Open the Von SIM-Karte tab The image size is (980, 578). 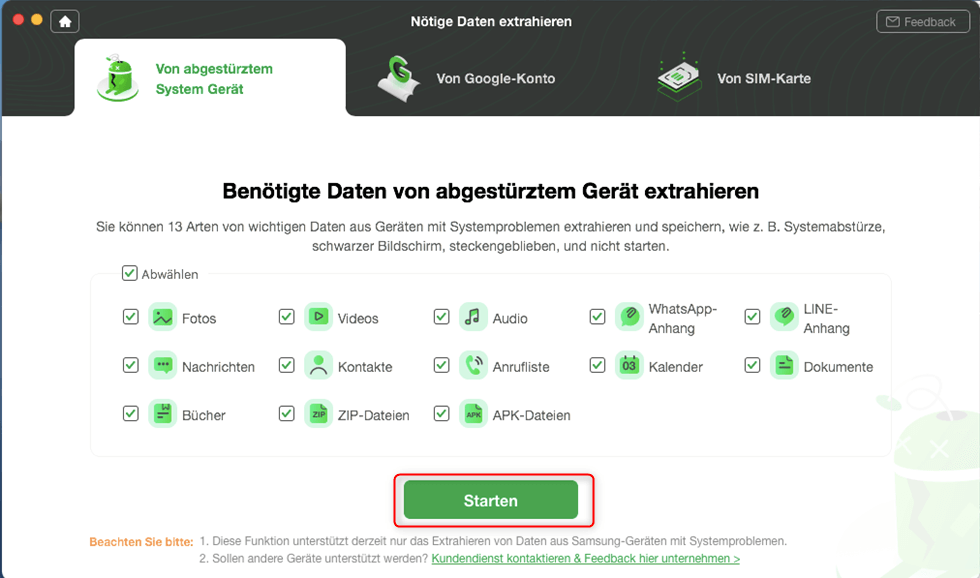coord(735,78)
